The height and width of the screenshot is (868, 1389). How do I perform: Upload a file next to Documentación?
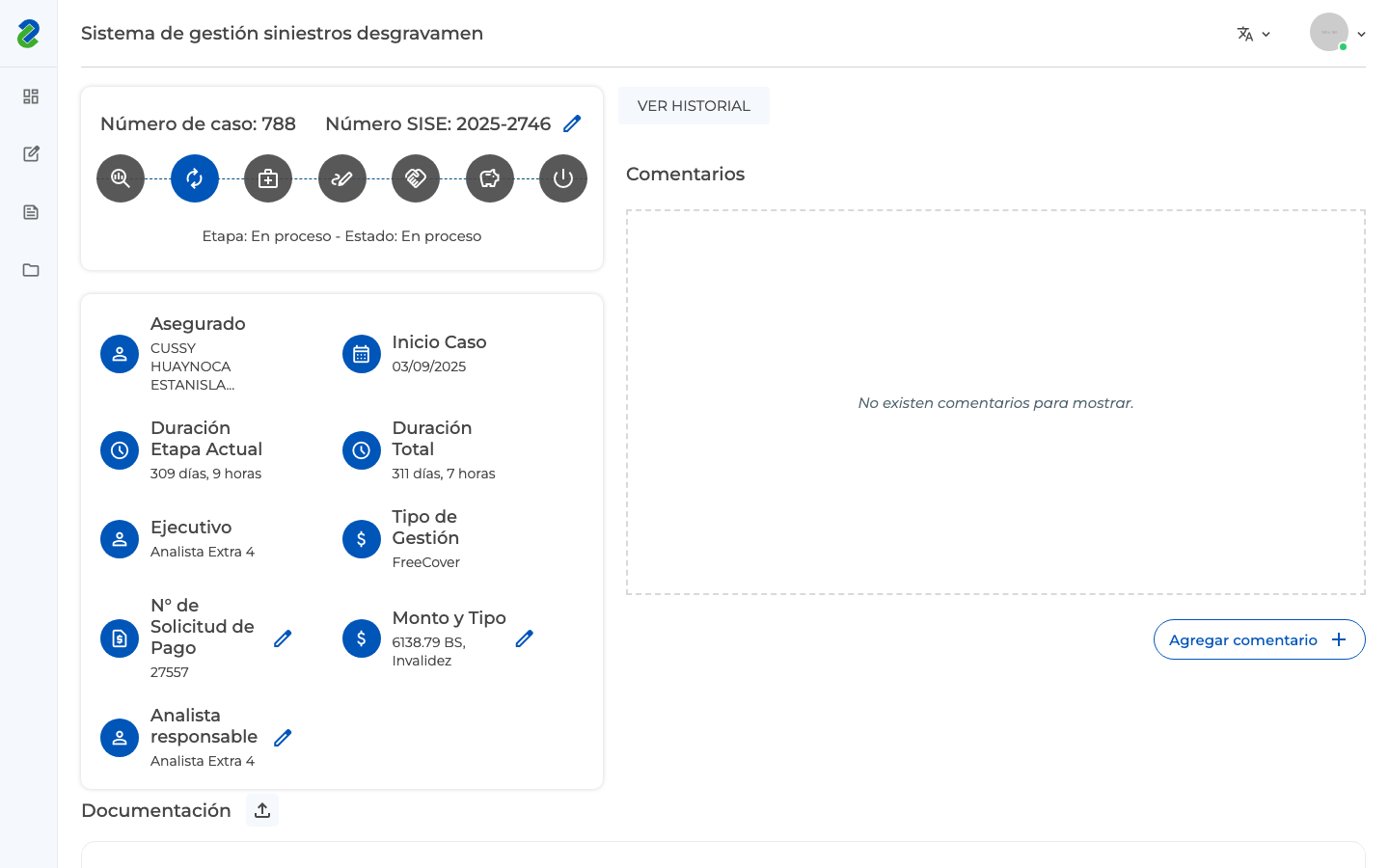pyautogui.click(x=262, y=810)
